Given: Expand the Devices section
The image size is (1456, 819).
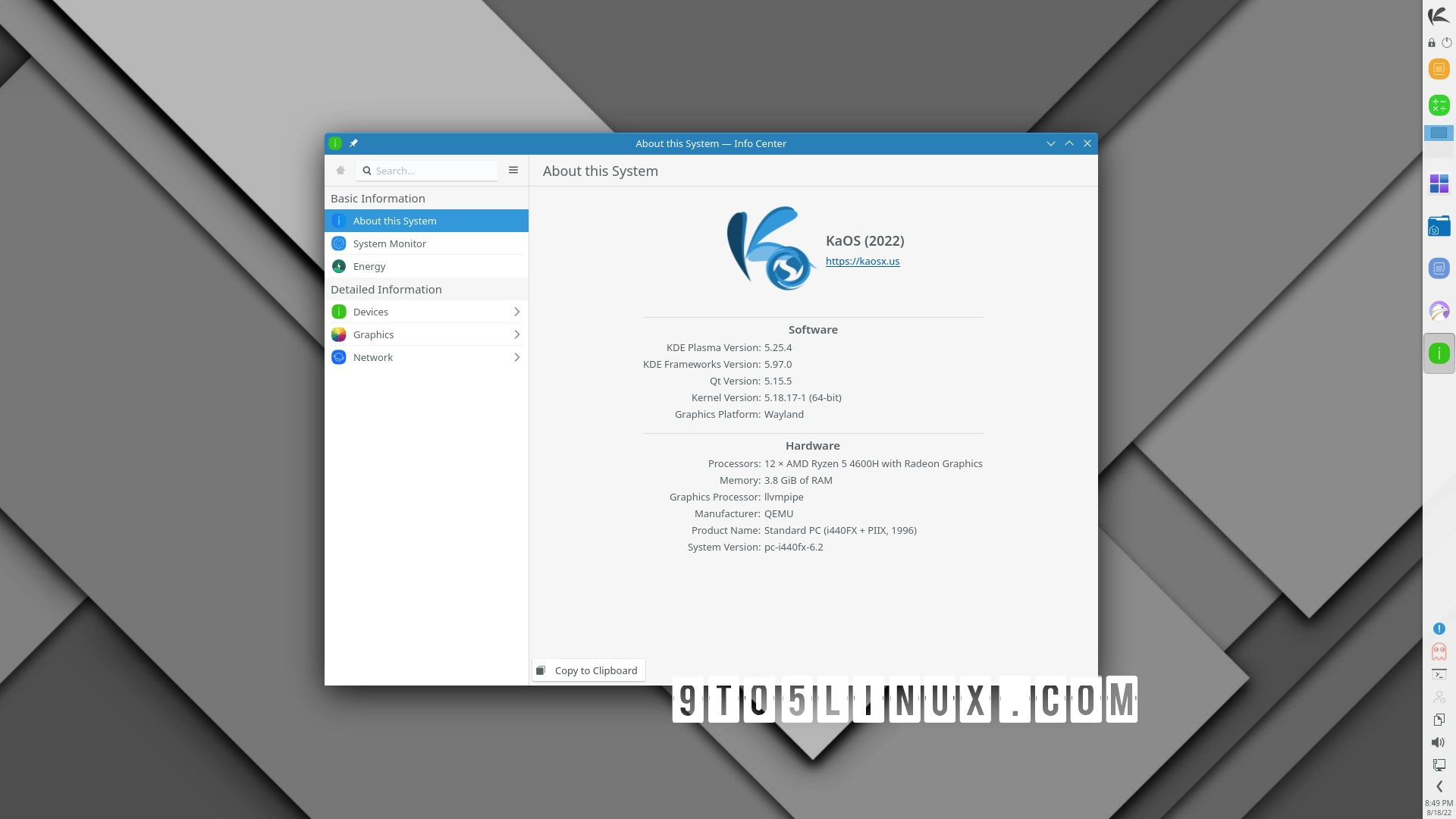Looking at the screenshot, I should tap(516, 311).
